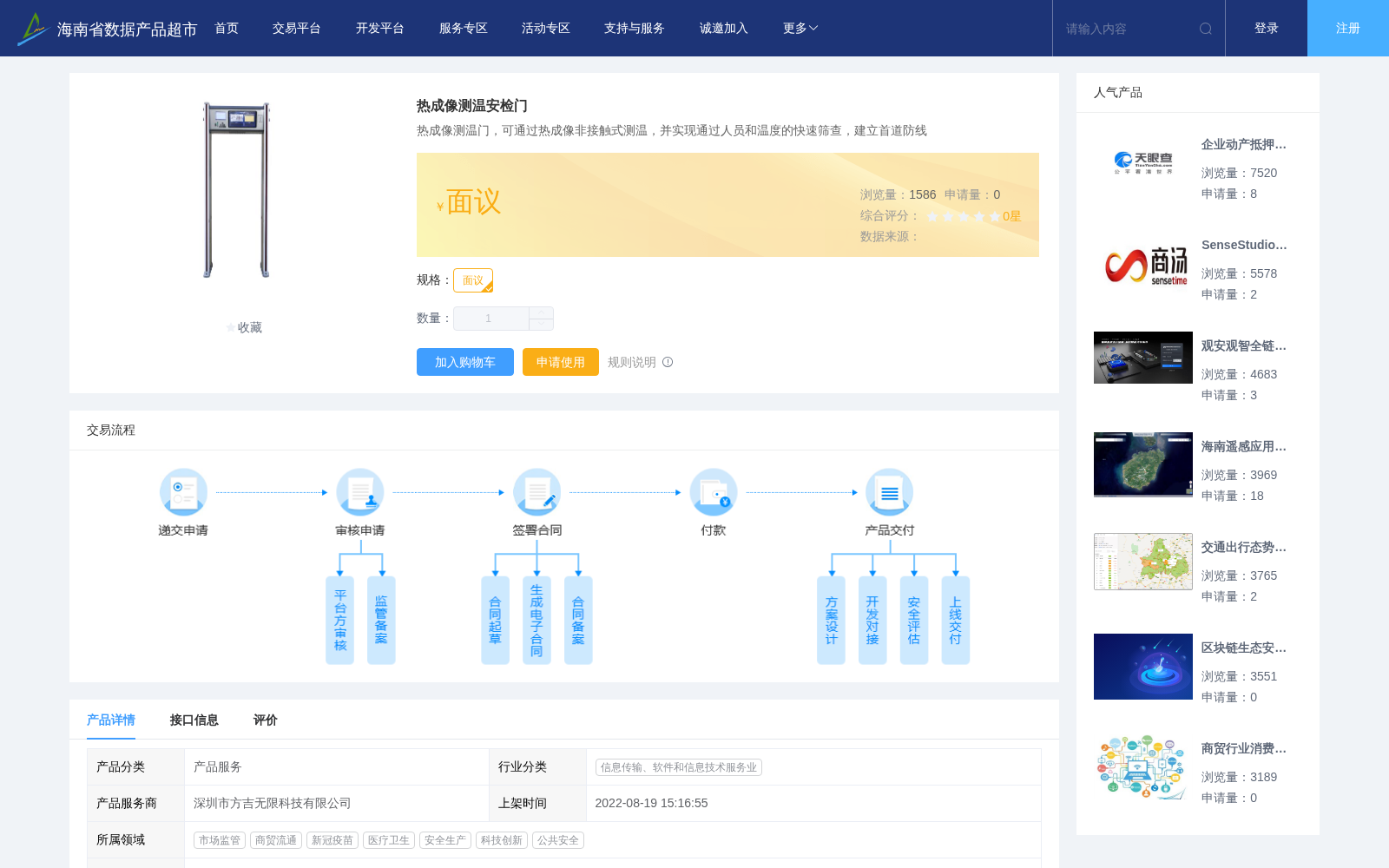The image size is (1389, 868).
Task: Click the security gate product image
Action: [x=237, y=189]
